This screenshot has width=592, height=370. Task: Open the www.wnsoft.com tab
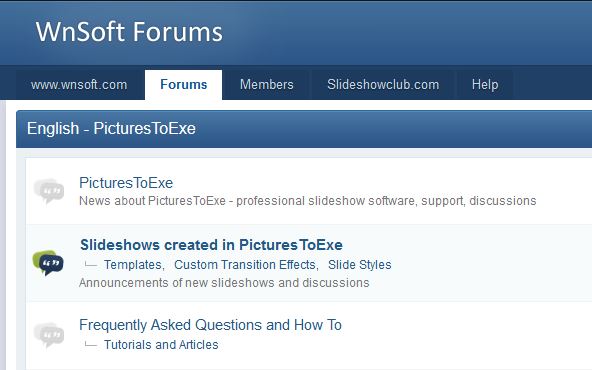pos(79,85)
